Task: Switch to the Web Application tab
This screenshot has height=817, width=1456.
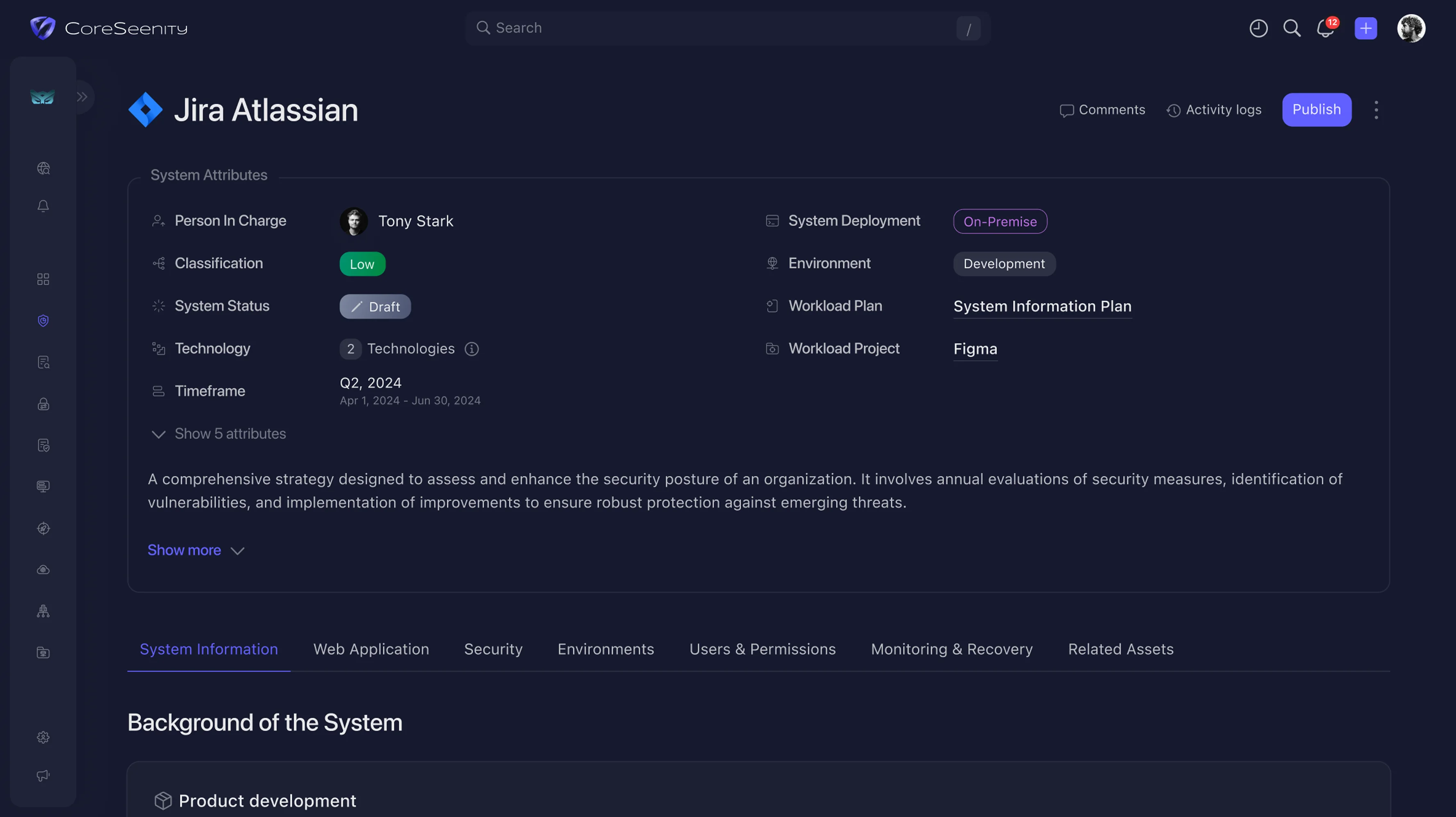Action: pos(371,649)
